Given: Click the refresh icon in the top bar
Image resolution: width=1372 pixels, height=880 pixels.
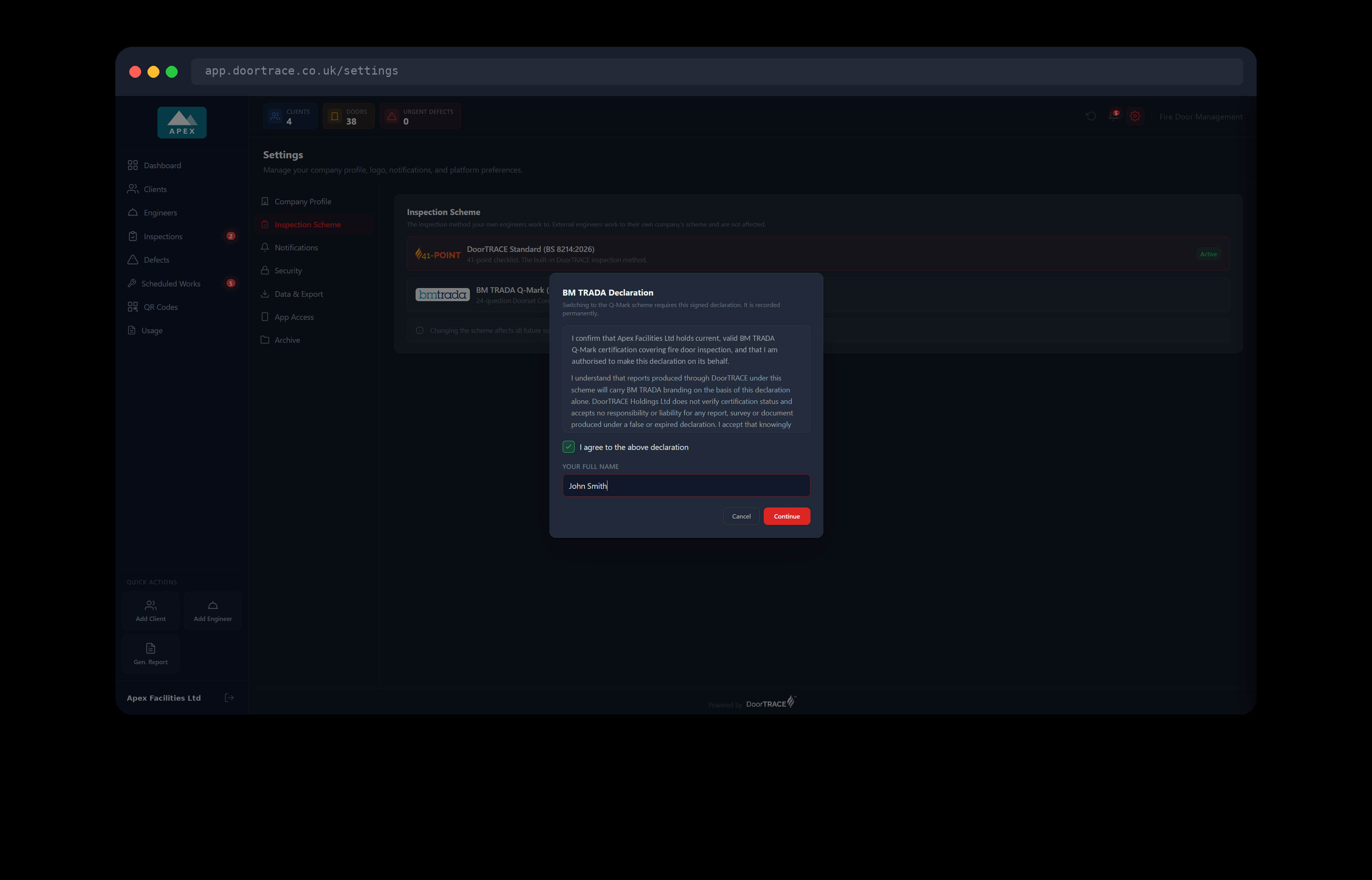Looking at the screenshot, I should point(1090,116).
